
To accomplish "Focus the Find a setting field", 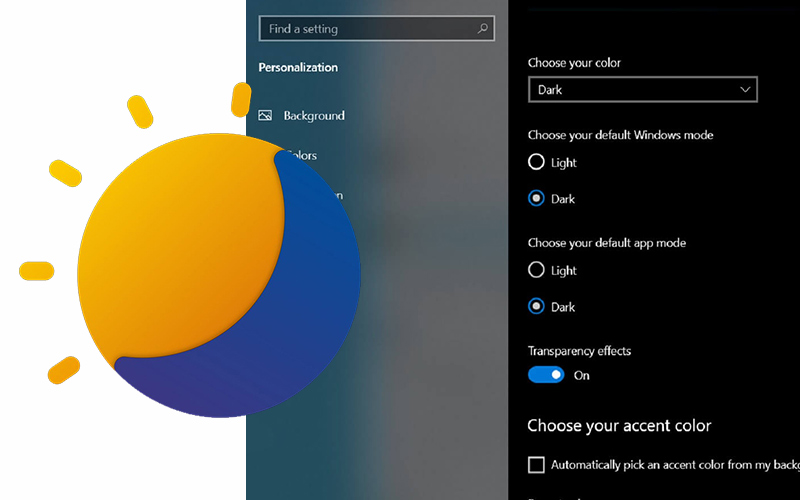I will 377,29.
